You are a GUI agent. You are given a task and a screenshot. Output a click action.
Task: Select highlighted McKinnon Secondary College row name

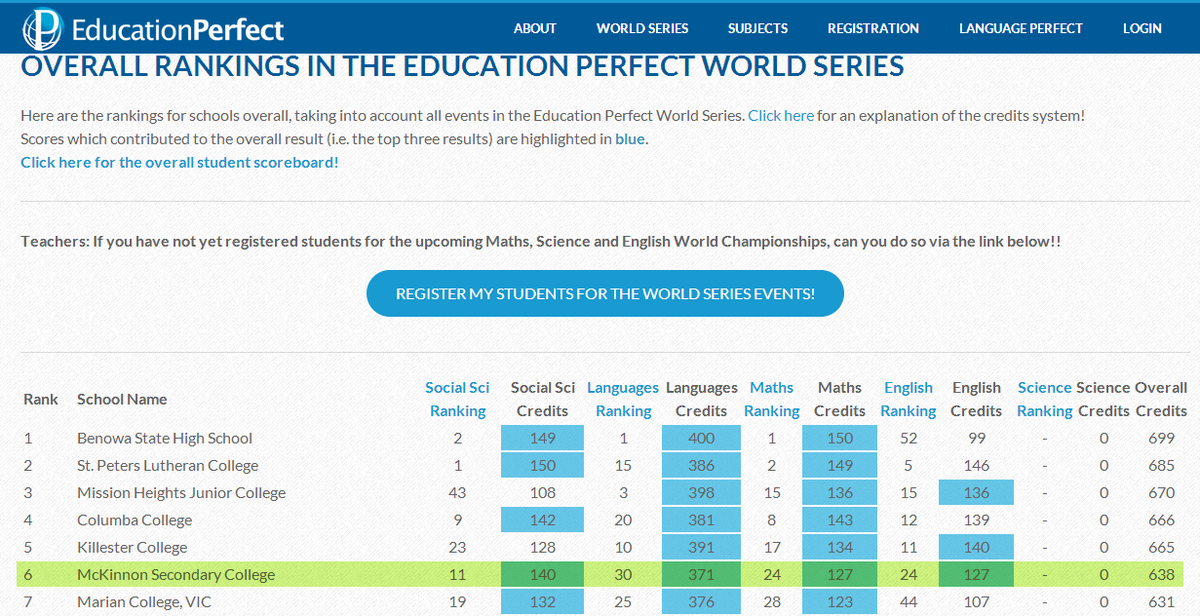pos(176,574)
